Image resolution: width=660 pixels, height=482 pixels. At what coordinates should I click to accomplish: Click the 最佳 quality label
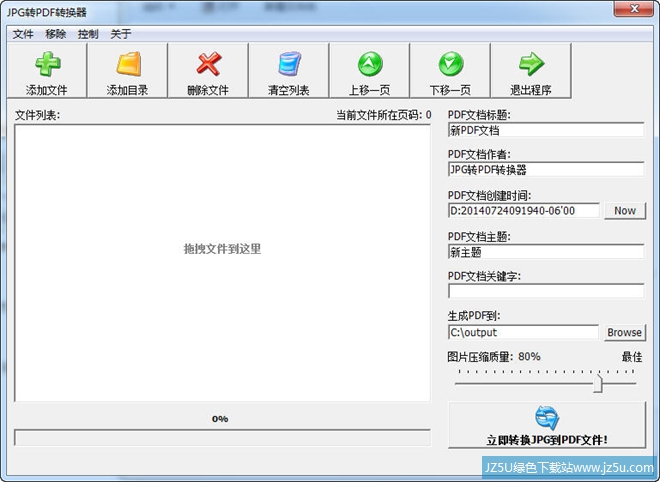[x=632, y=357]
